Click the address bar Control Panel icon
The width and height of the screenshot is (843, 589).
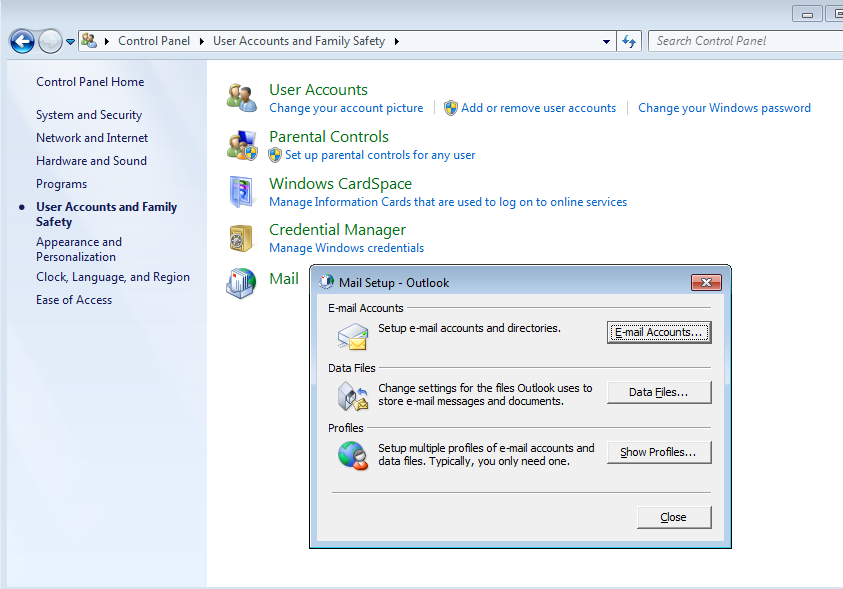(x=89, y=41)
